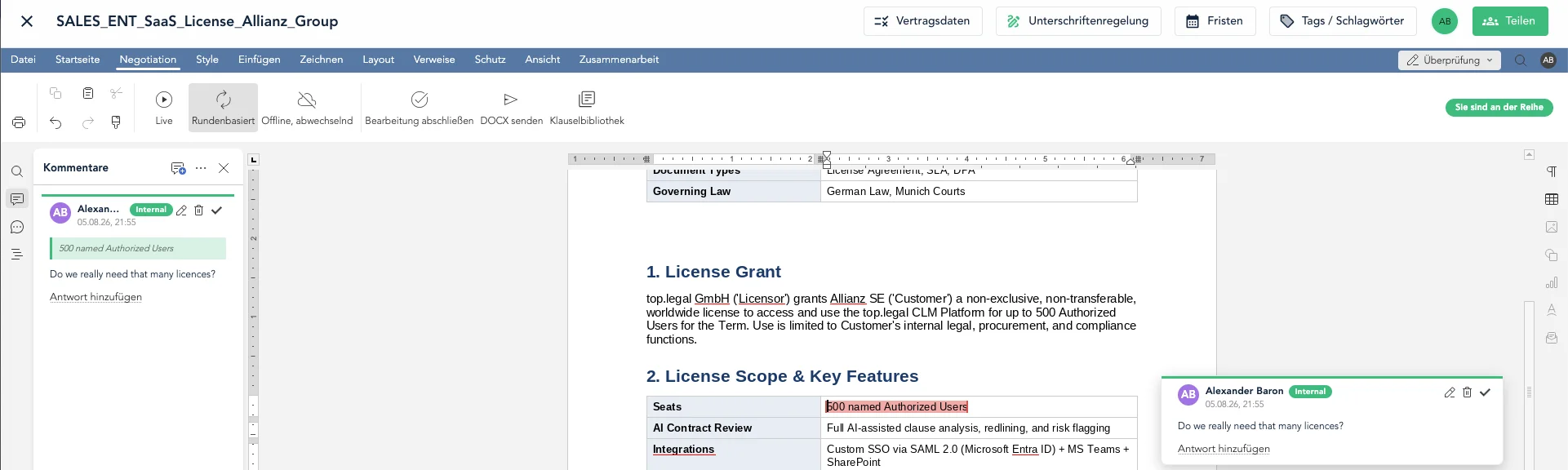The height and width of the screenshot is (470, 1568).
Task: Click the redo arrow icon
Action: click(x=88, y=122)
